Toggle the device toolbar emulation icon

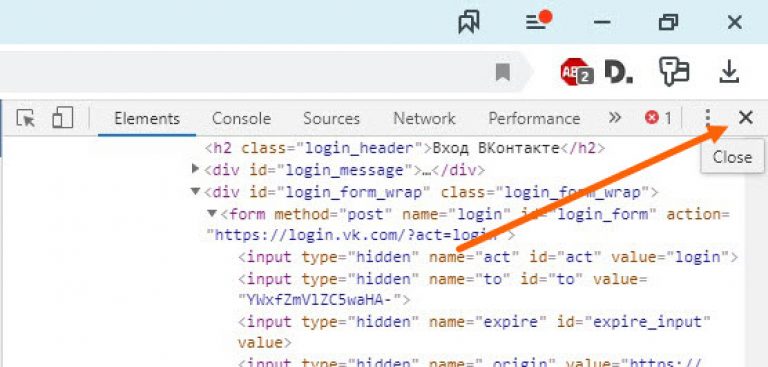[x=63, y=118]
